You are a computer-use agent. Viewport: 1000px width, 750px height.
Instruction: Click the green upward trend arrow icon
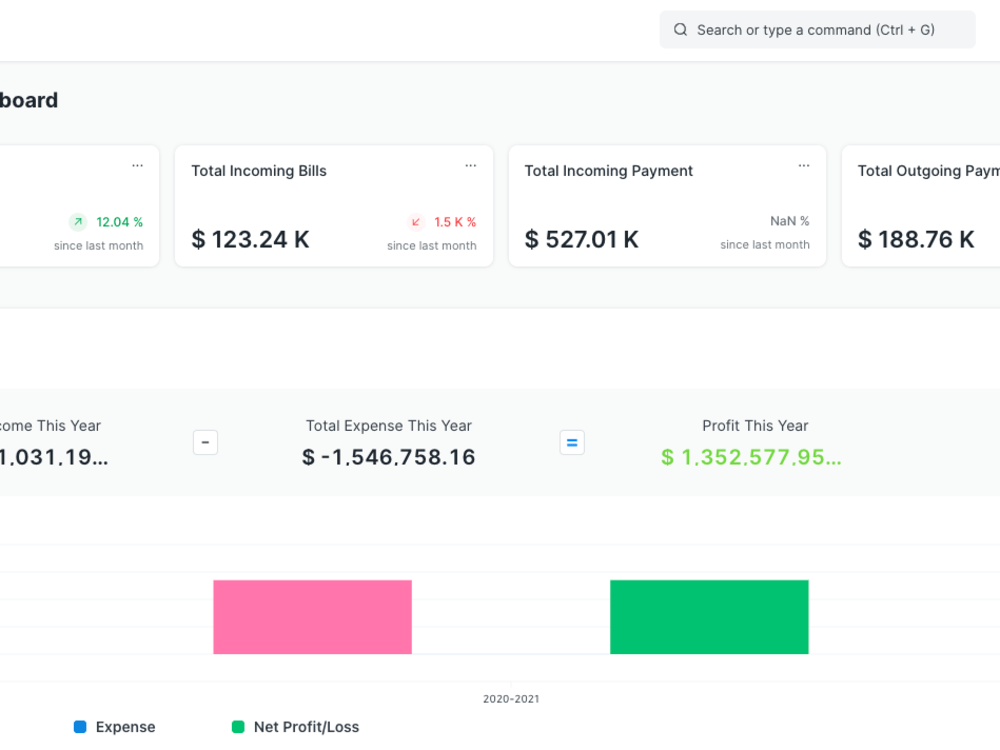point(77,221)
